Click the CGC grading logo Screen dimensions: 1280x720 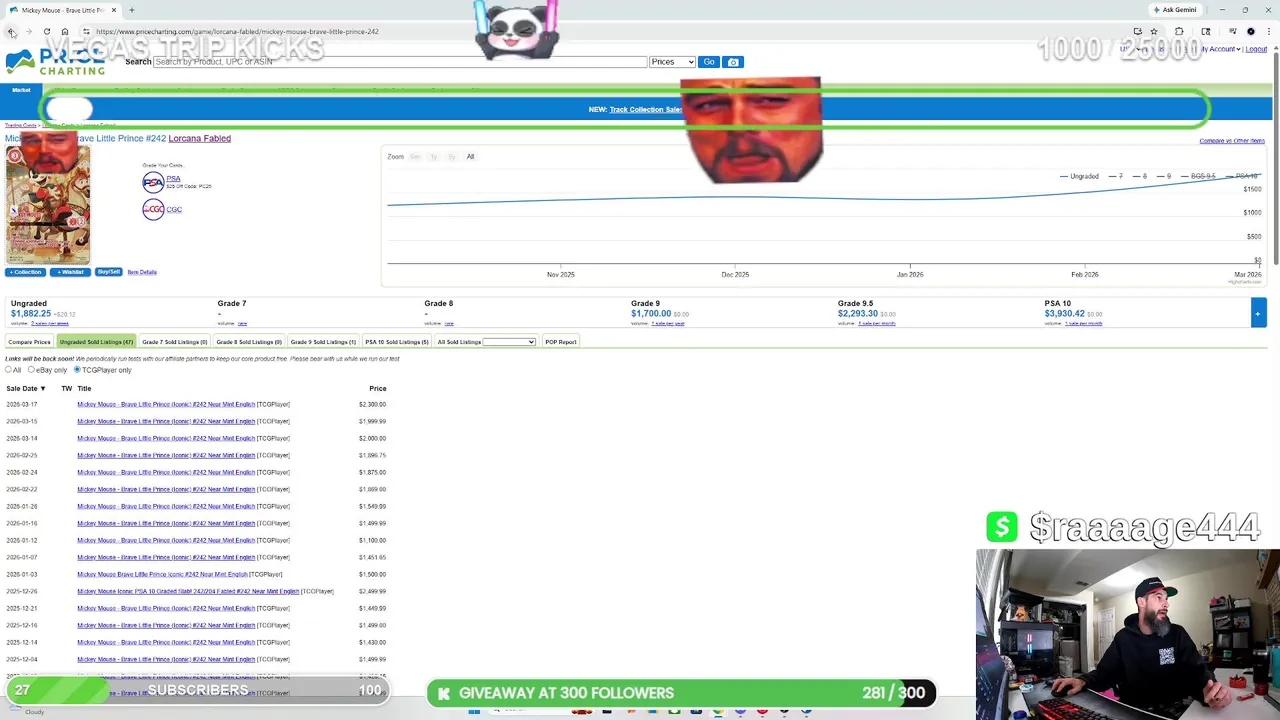(153, 209)
